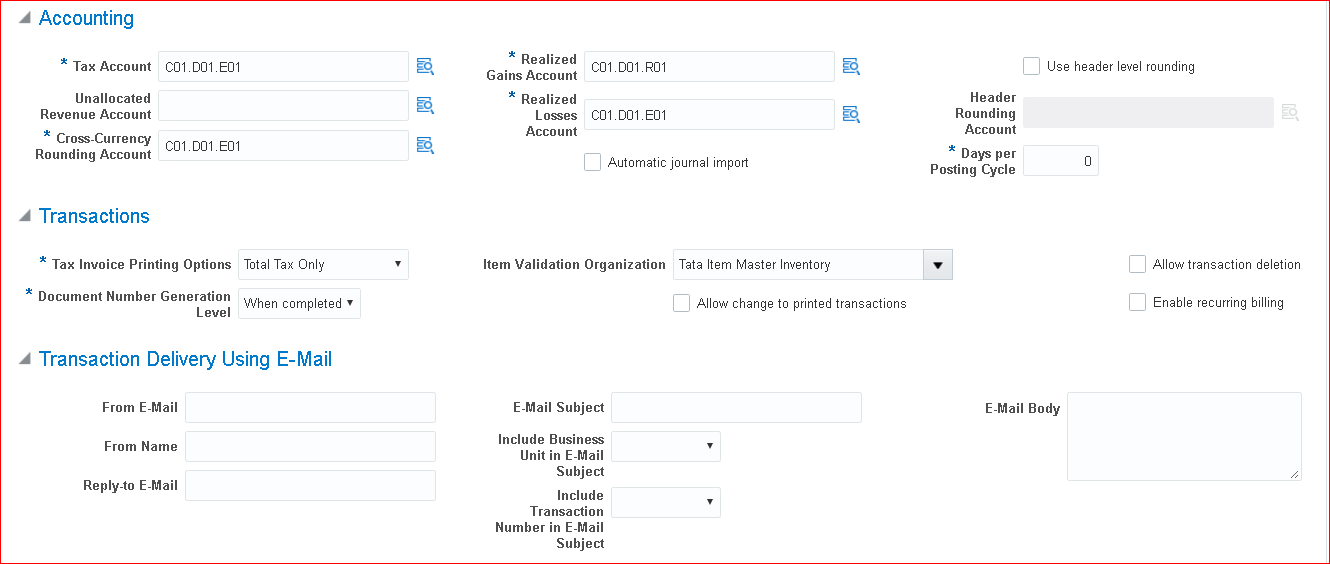Screen dimensions: 1330x564
Task: Click Realized Gains Account search icon
Action: click(851, 67)
